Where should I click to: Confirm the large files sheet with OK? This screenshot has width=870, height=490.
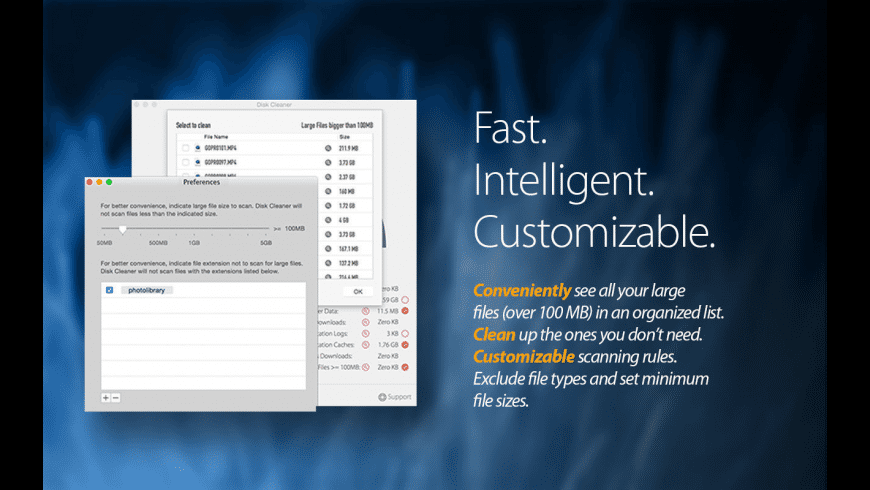click(x=358, y=291)
